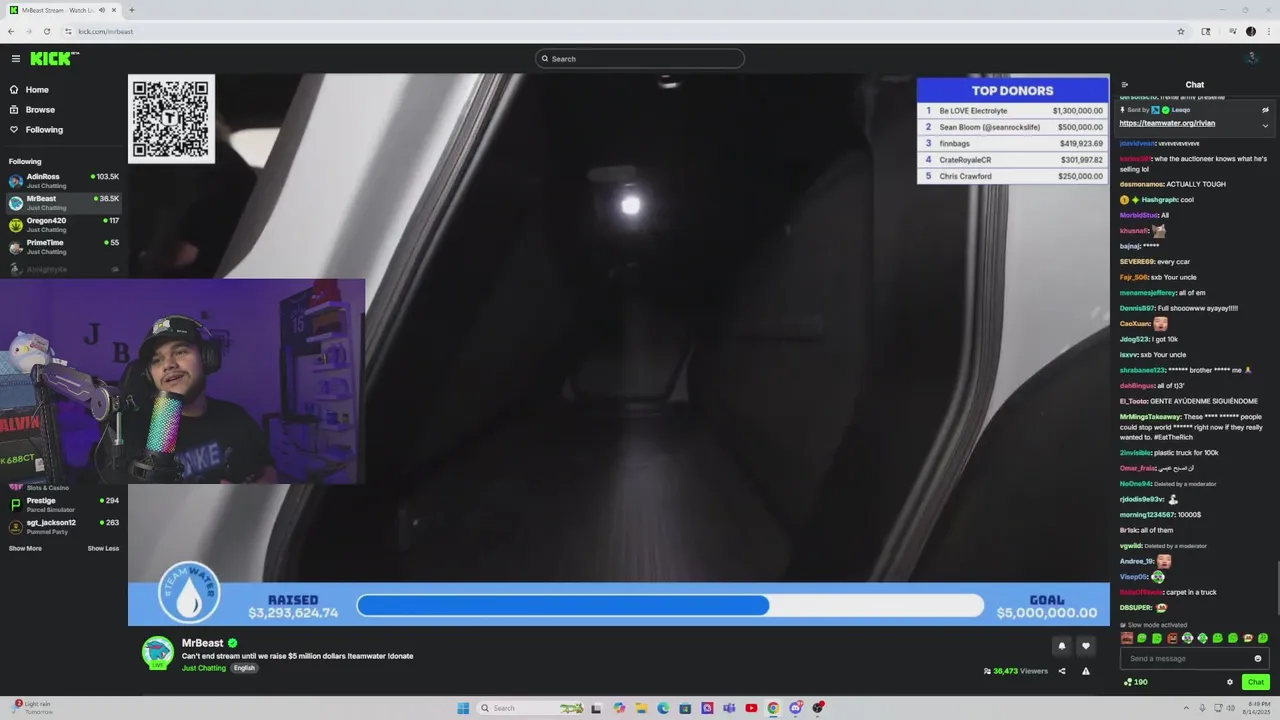This screenshot has width=1280, height=720.
Task: Open Browse in the sidebar
Action: (40, 110)
